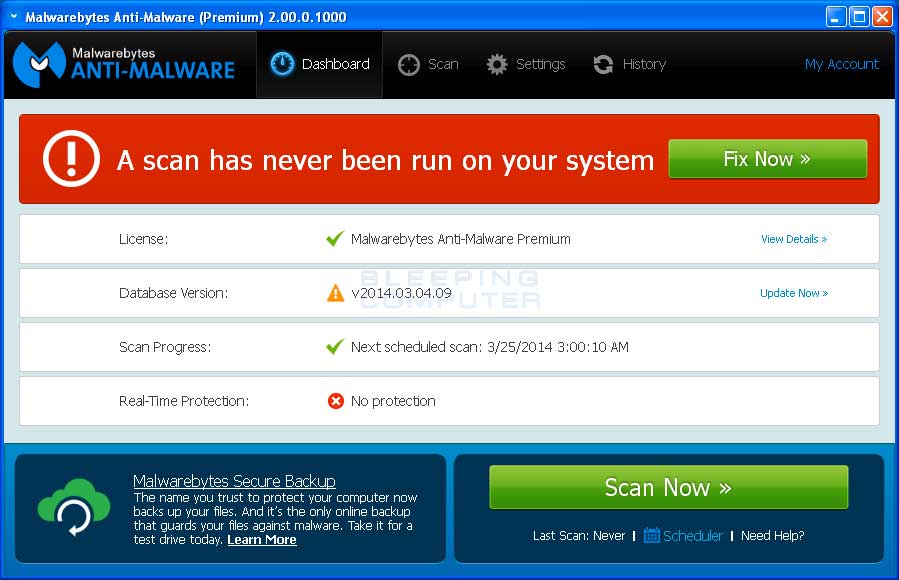This screenshot has width=899, height=580.
Task: Open the History tab
Action: click(629, 64)
